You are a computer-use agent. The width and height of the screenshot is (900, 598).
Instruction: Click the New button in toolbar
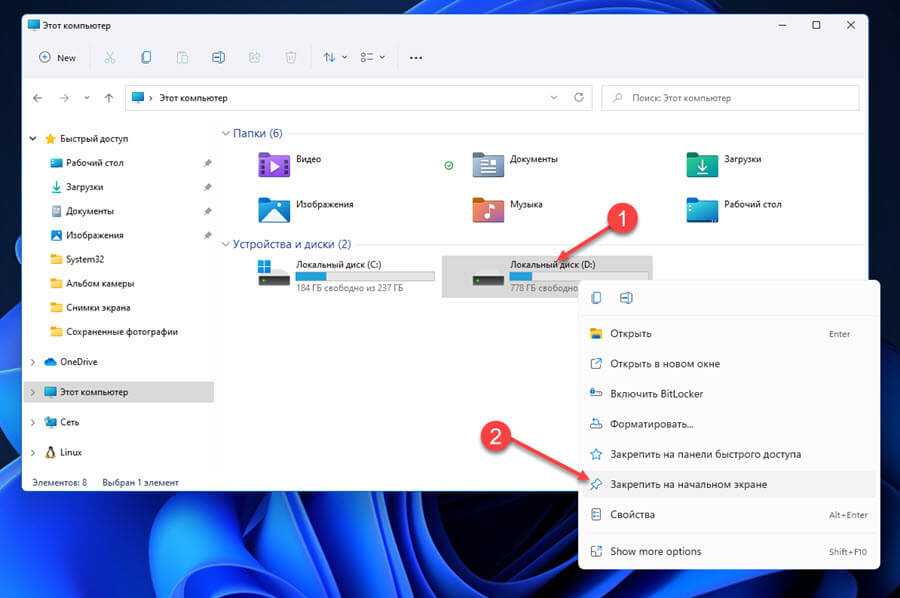point(57,57)
